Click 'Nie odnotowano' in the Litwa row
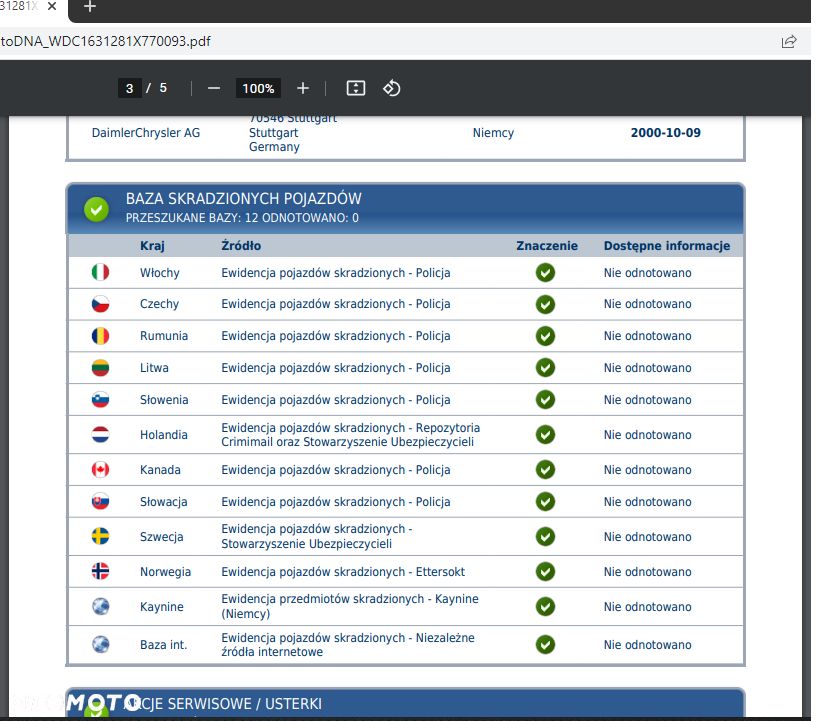This screenshot has width=819, height=721. 647,368
